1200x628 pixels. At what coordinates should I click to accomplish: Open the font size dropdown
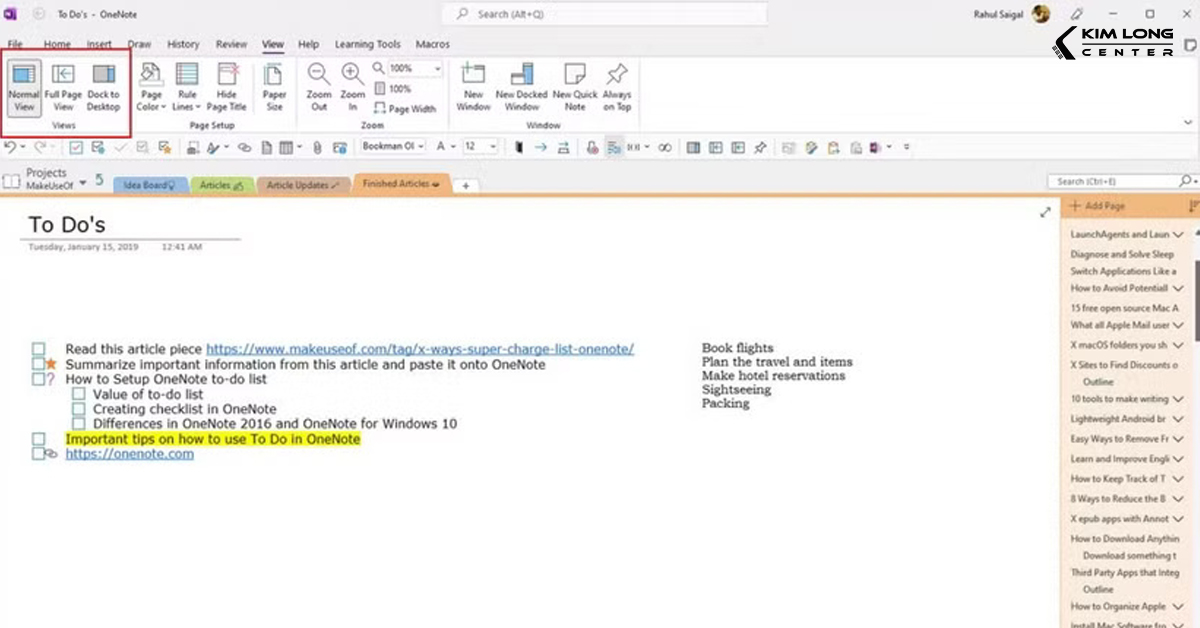pos(490,146)
